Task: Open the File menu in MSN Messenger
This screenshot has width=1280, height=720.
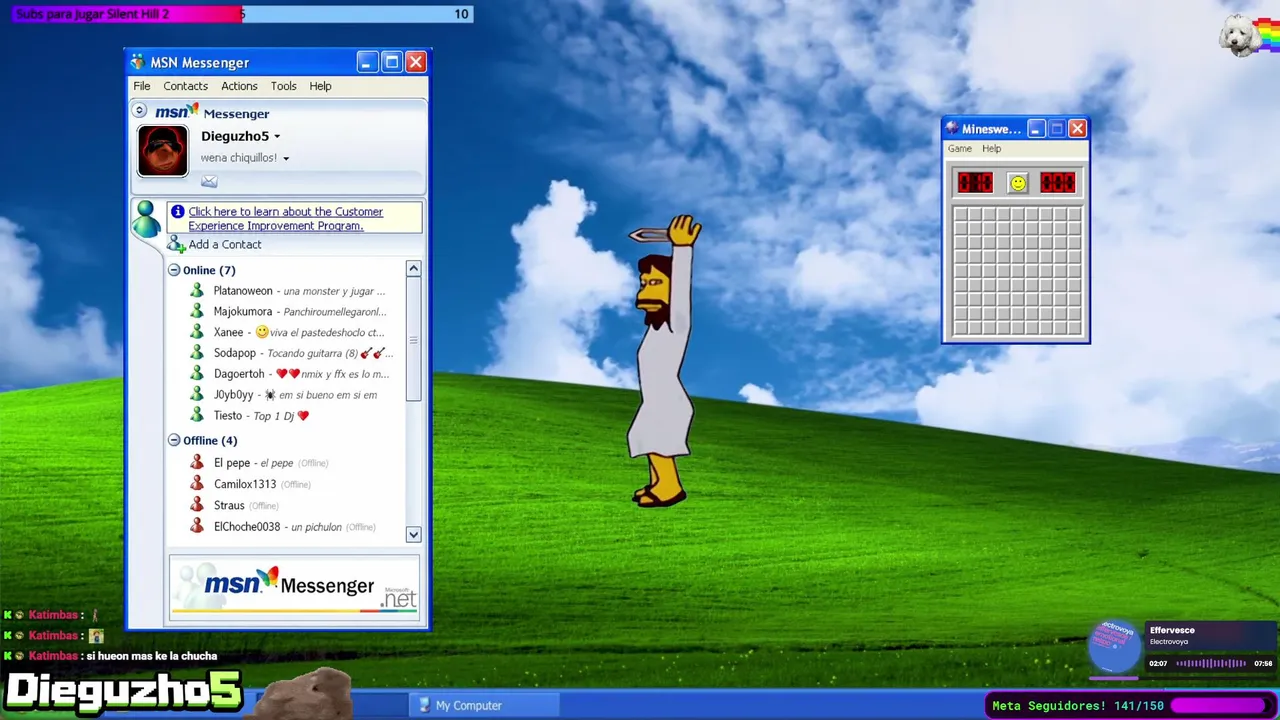Action: [142, 86]
